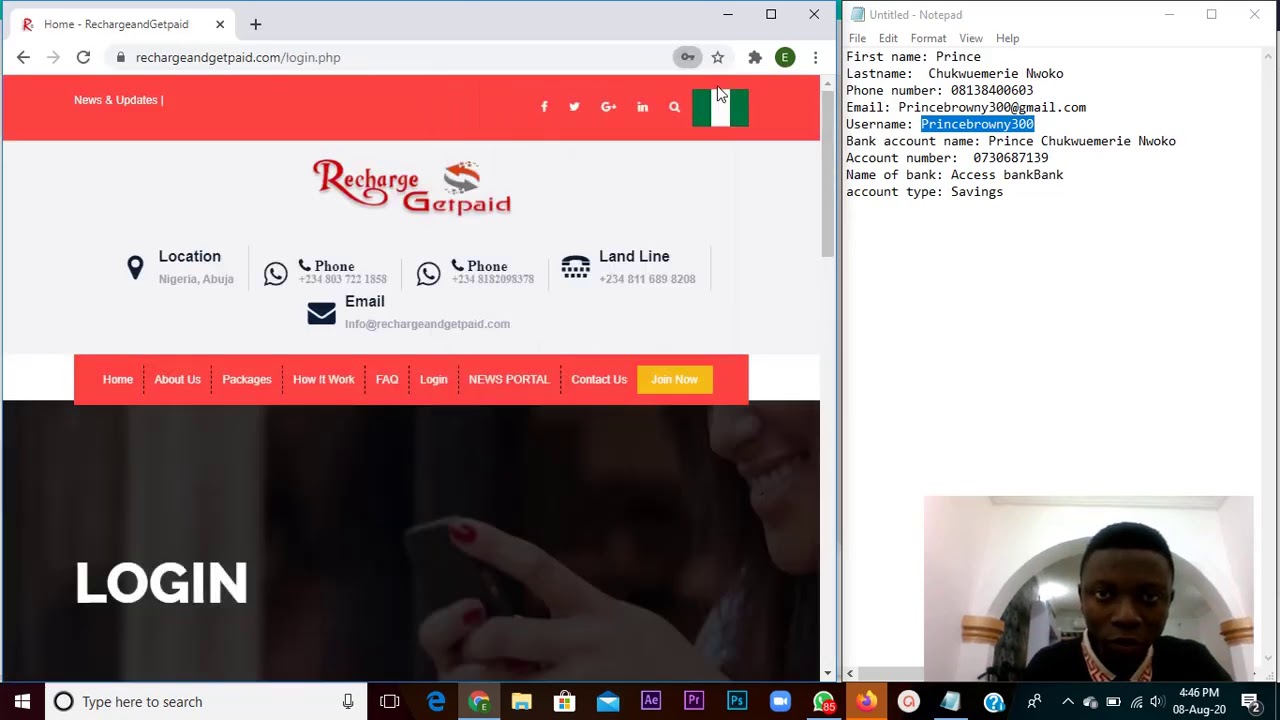Open Zoom from the taskbar
The image size is (1280, 720).
tap(780, 701)
